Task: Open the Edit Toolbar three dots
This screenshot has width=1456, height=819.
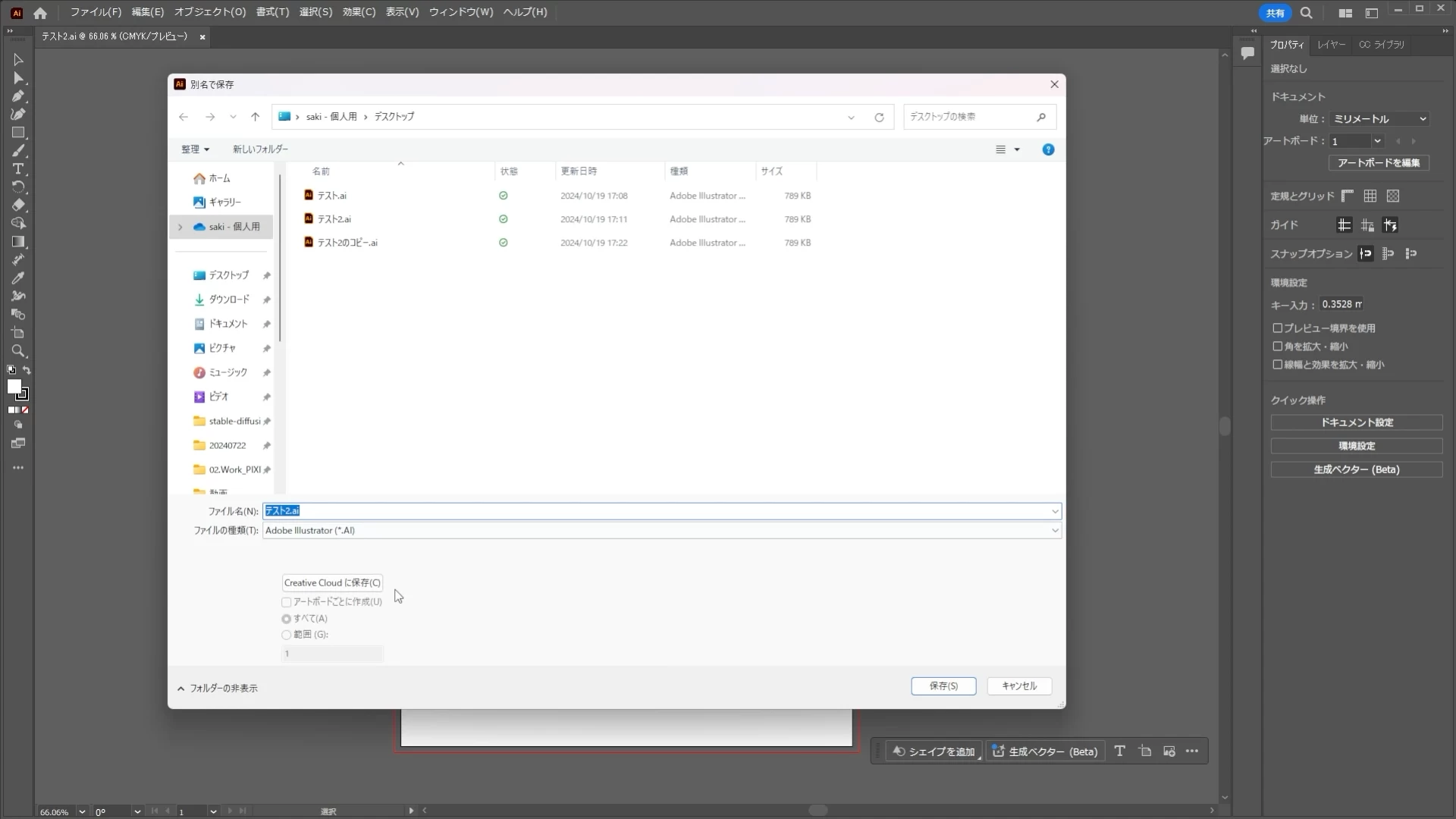Action: point(18,468)
